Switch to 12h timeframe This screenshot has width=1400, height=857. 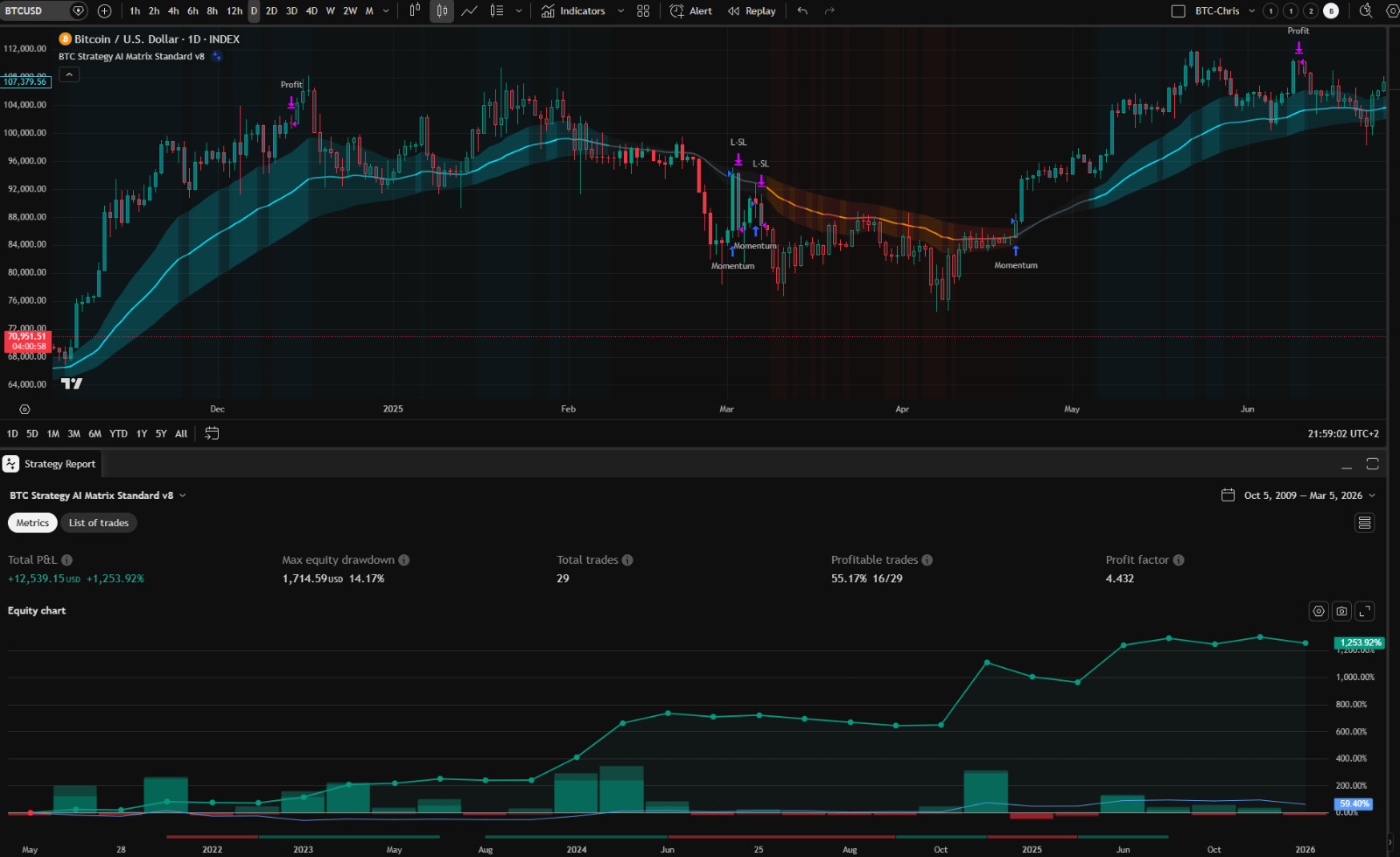(x=234, y=11)
